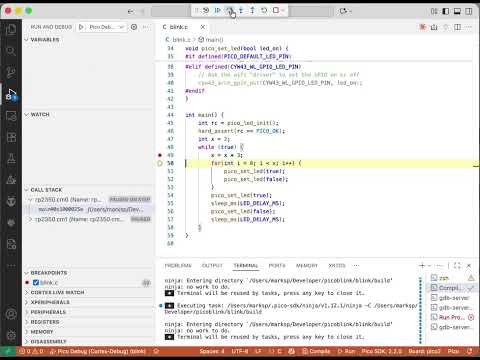Screen dimensions: 480x360
Task: Open the Manage gear in activity bar
Action: [x=11, y=335]
